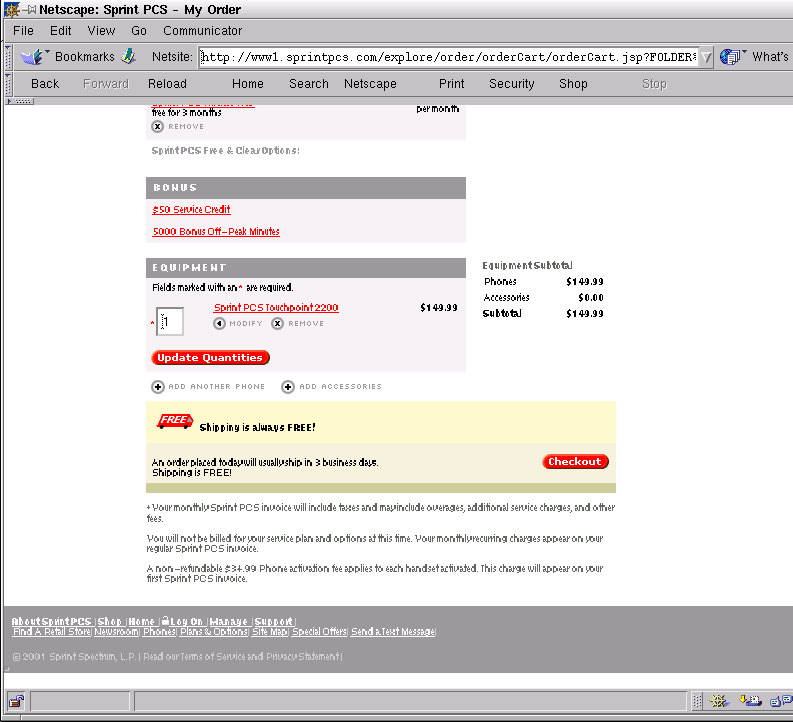Open the Phones footer link

click(159, 631)
